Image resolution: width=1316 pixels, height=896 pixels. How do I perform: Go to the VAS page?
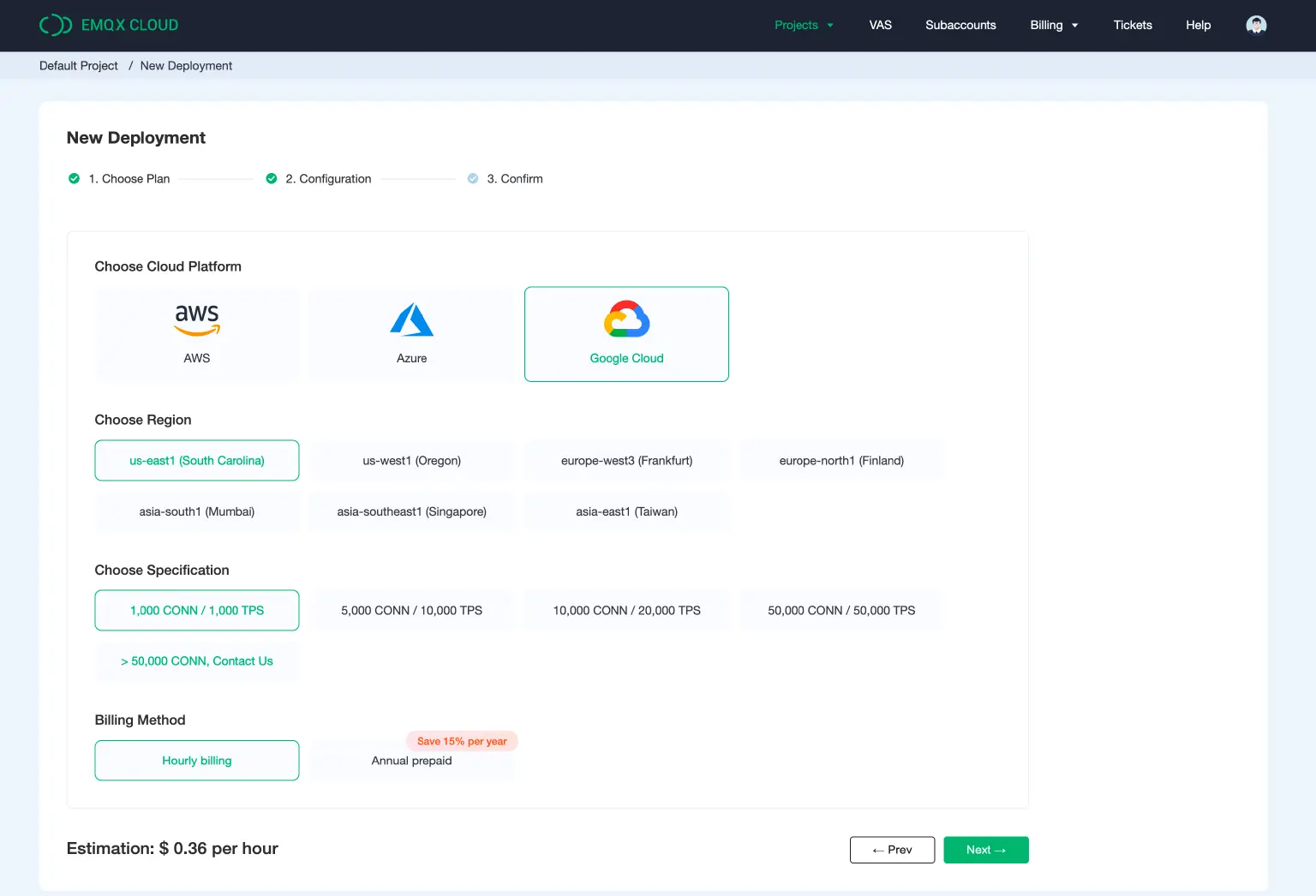pos(880,25)
